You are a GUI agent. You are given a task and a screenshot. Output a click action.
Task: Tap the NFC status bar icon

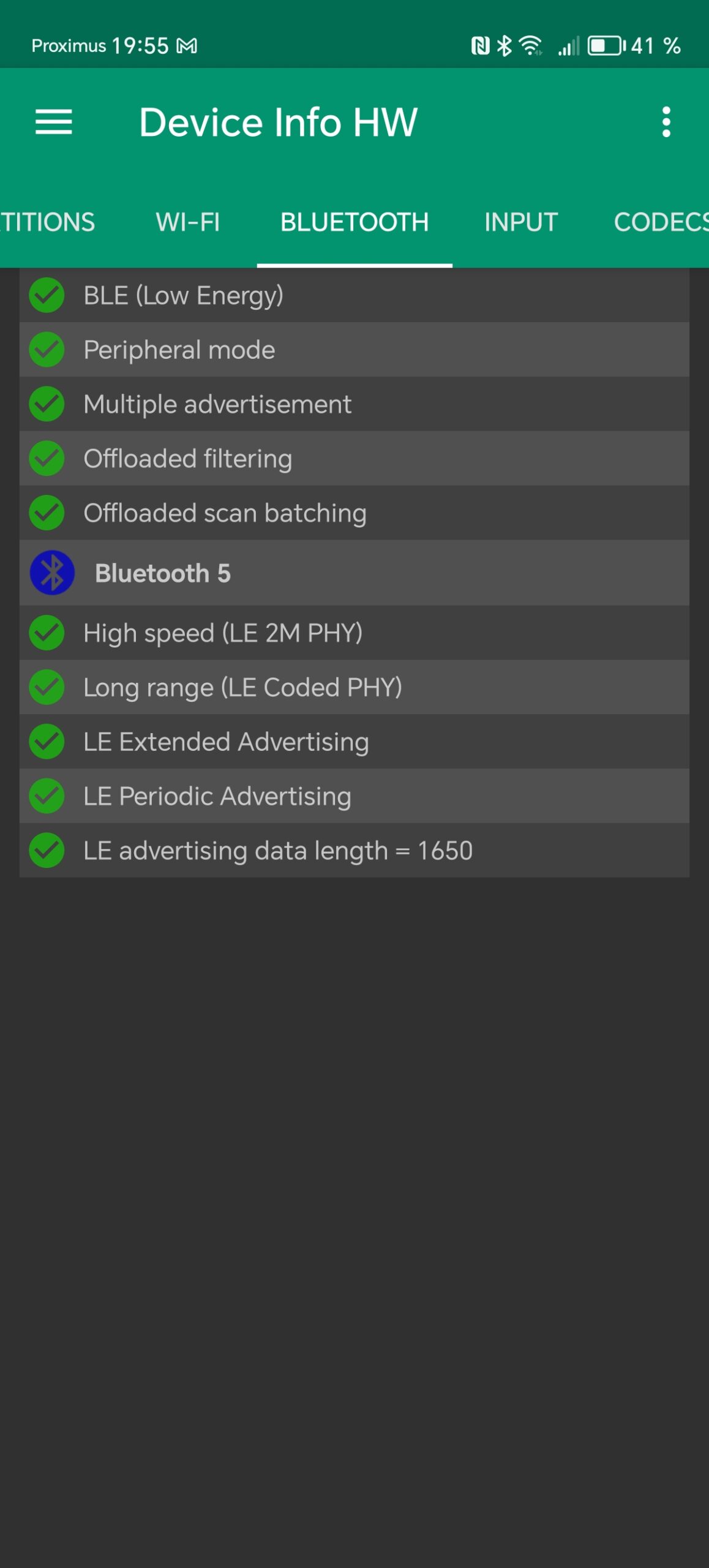point(480,46)
